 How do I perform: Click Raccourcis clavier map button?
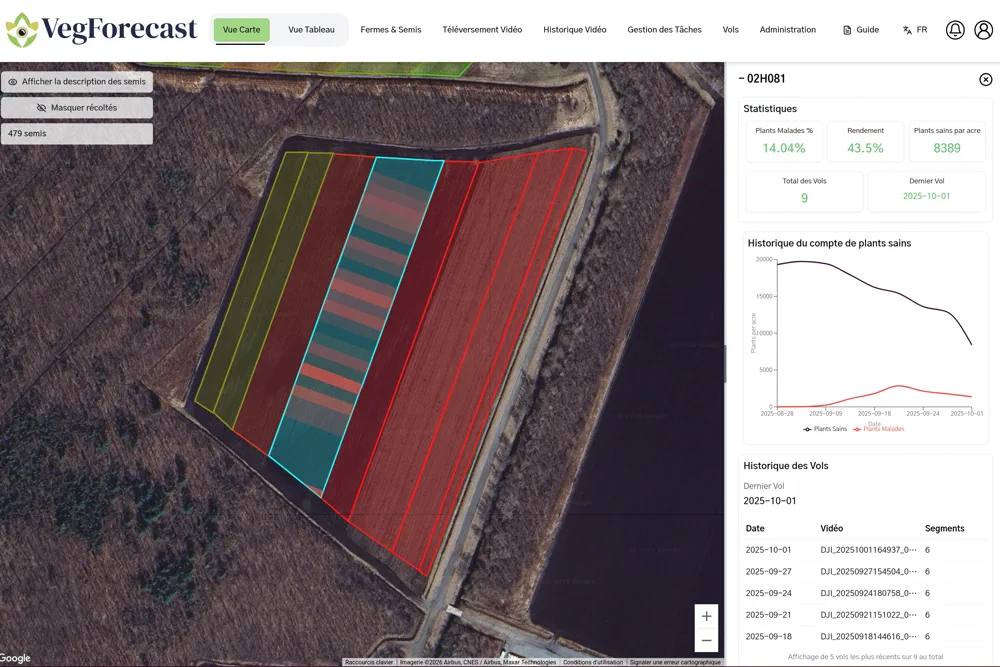pyautogui.click(x=369, y=663)
